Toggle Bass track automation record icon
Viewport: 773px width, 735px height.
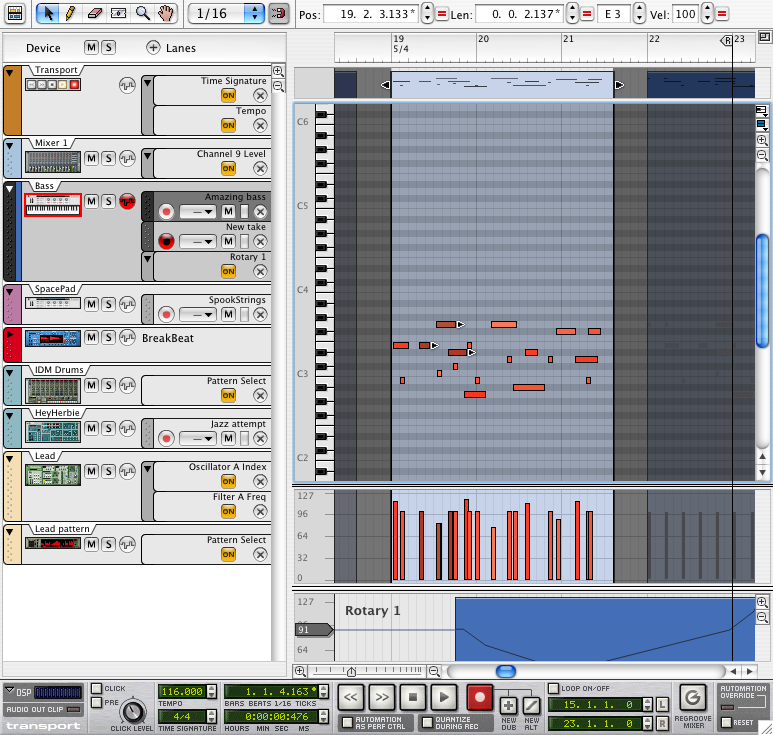(x=127, y=201)
